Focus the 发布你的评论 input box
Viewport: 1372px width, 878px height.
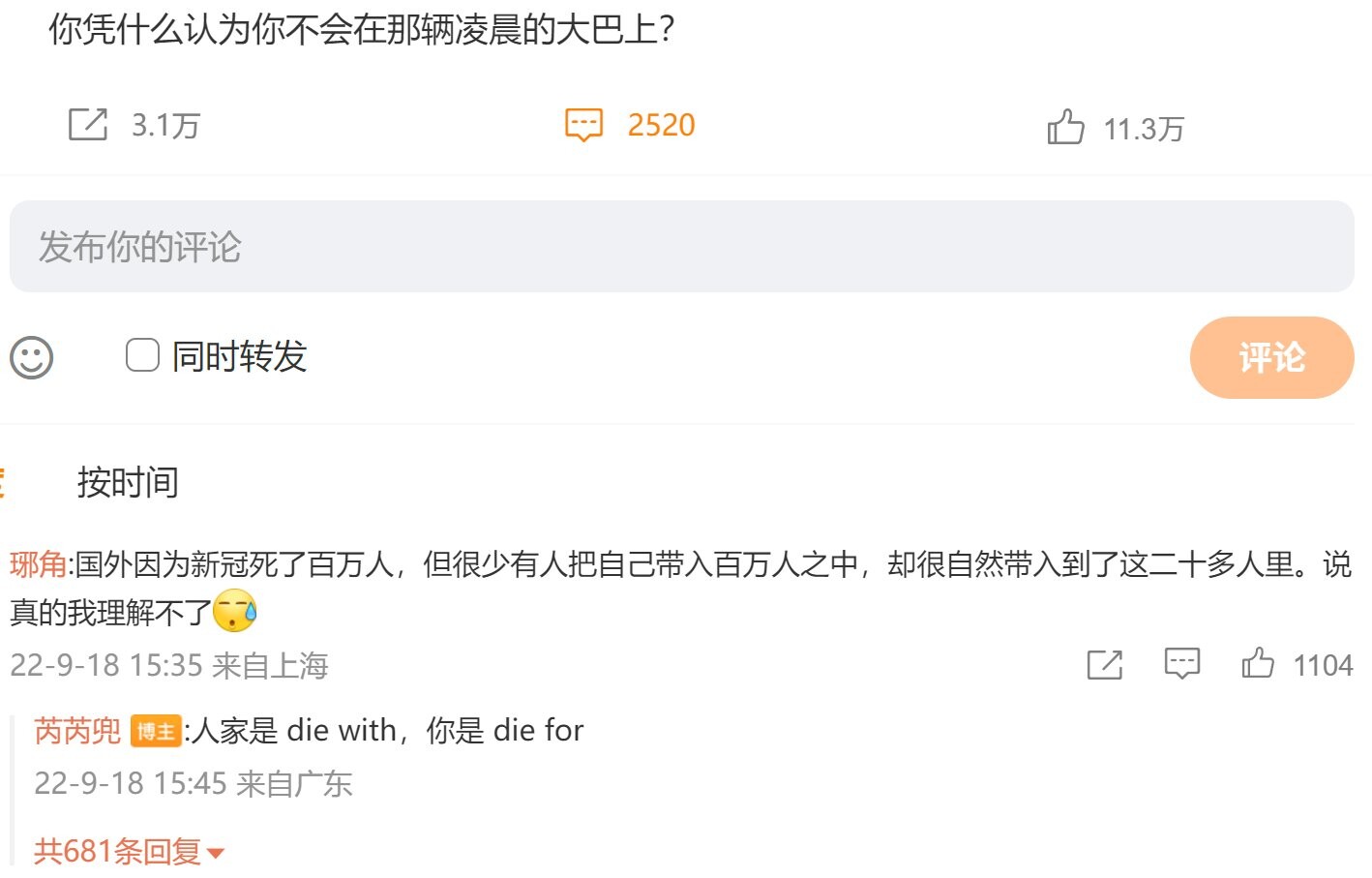point(681,247)
